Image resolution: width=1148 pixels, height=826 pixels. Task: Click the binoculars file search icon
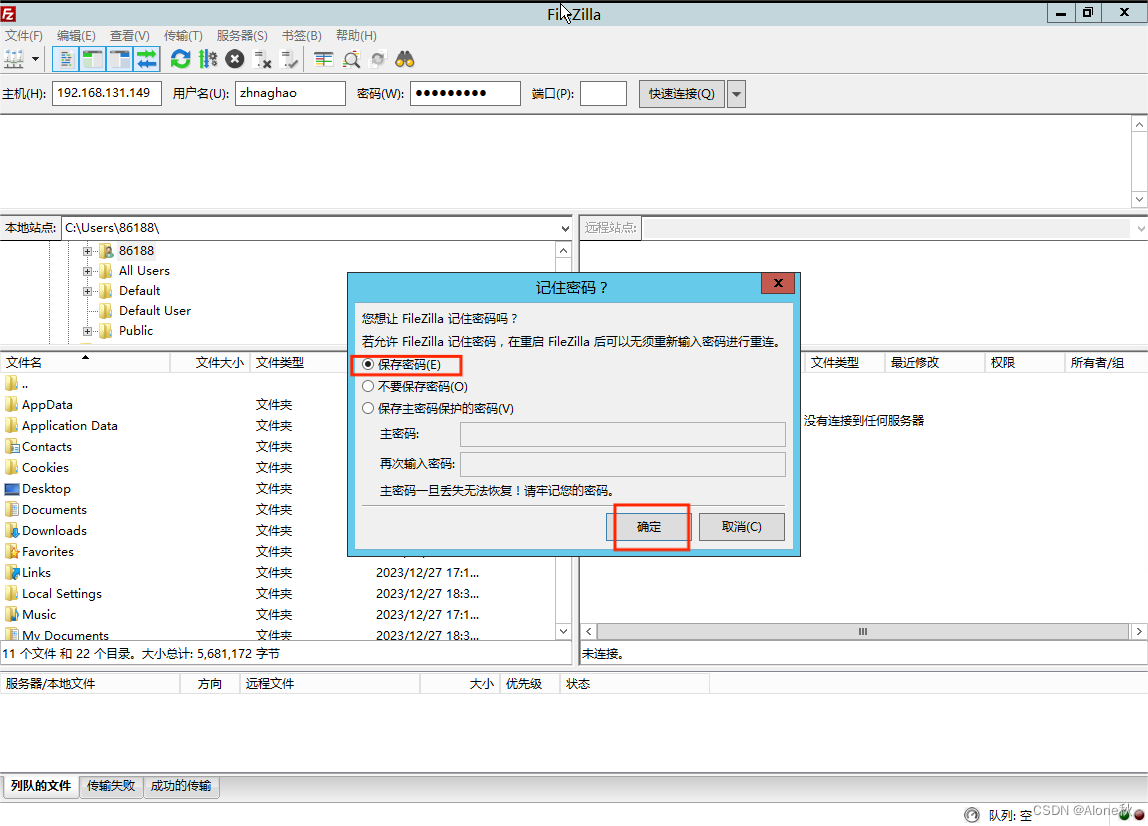click(405, 59)
